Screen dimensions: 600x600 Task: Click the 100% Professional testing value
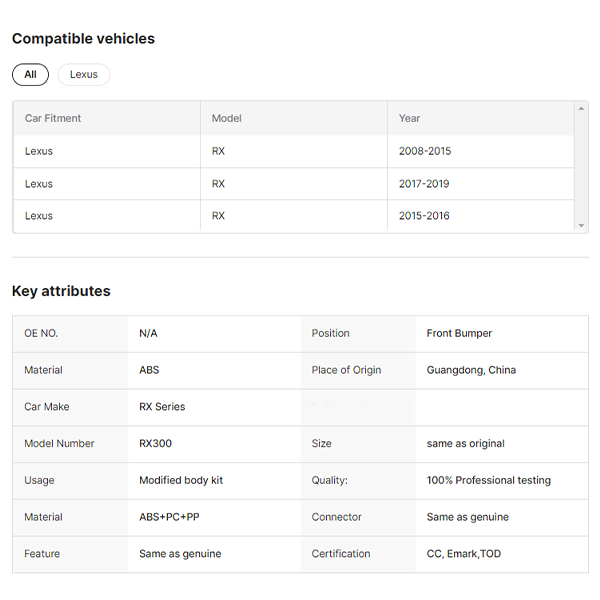pyautogui.click(x=488, y=480)
